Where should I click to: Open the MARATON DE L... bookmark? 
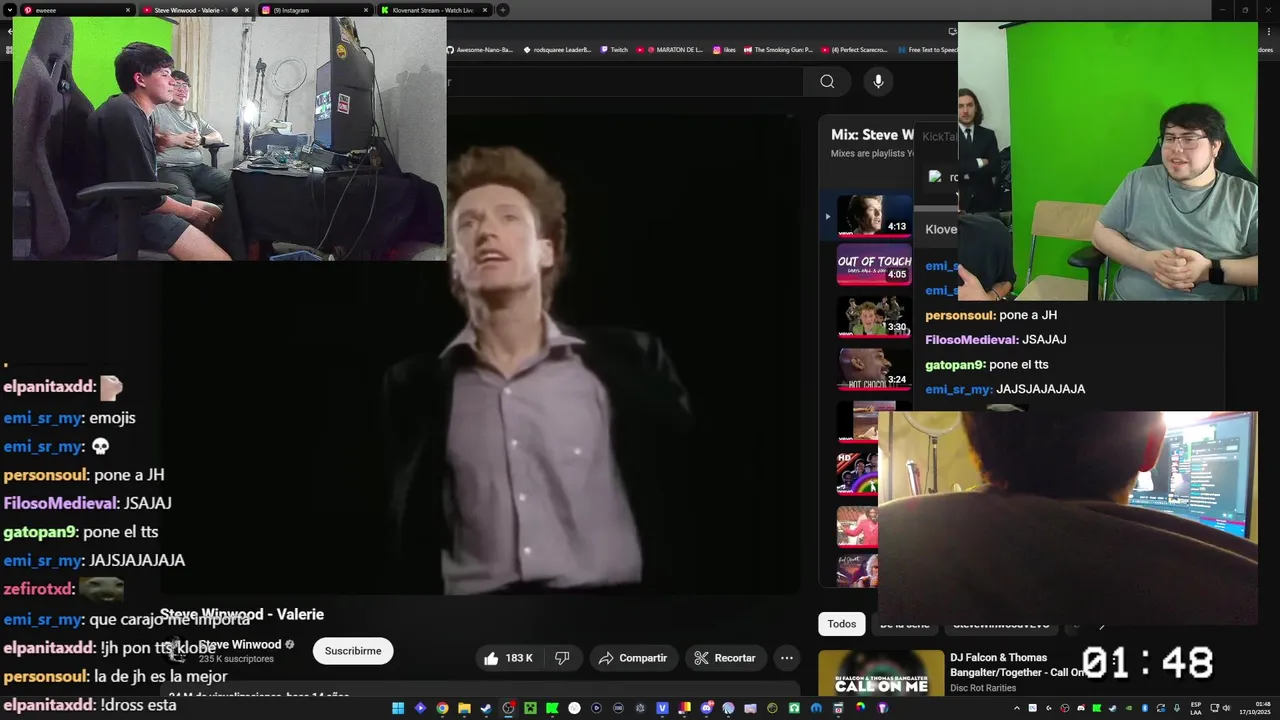pos(670,50)
